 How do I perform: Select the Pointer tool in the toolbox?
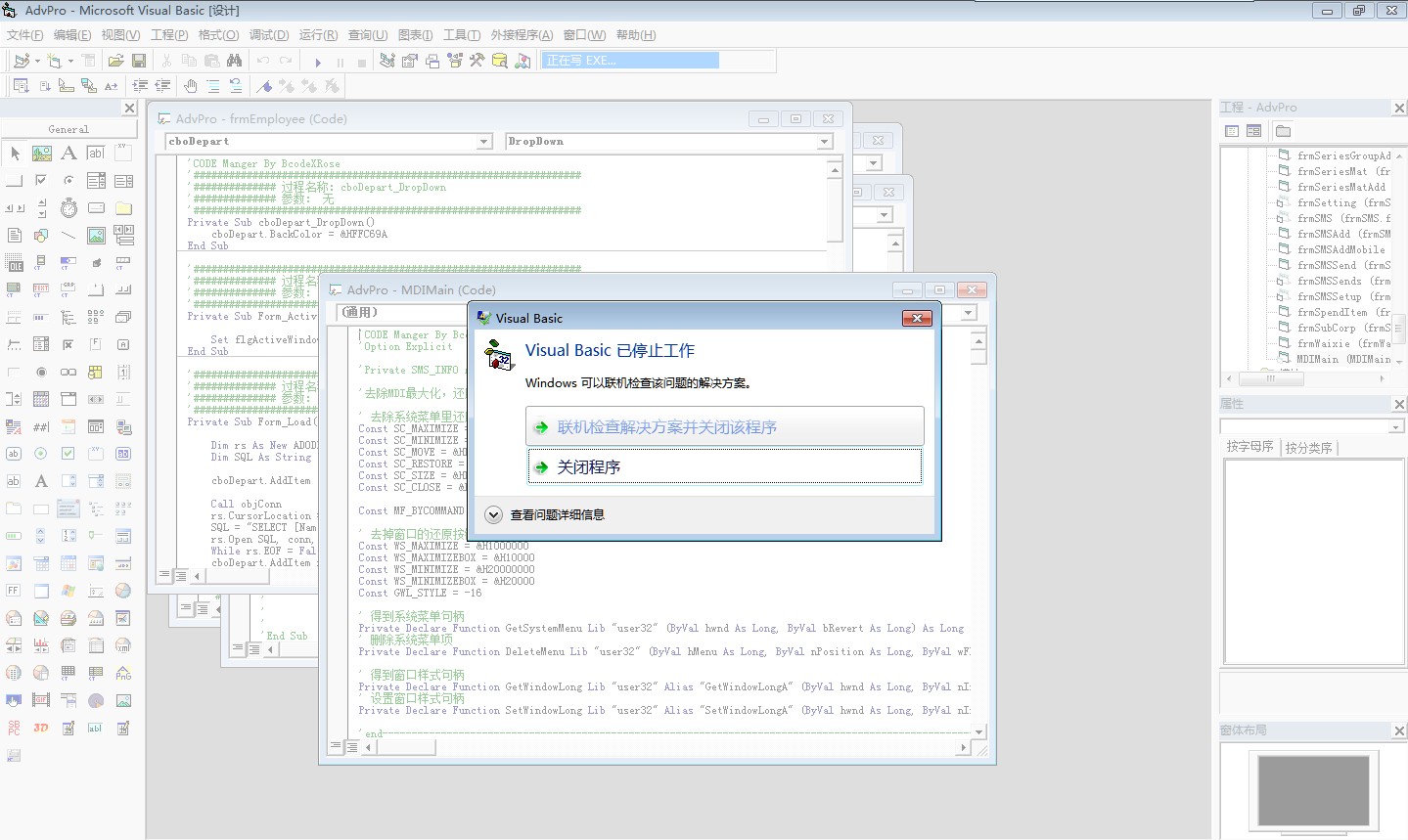pos(15,154)
